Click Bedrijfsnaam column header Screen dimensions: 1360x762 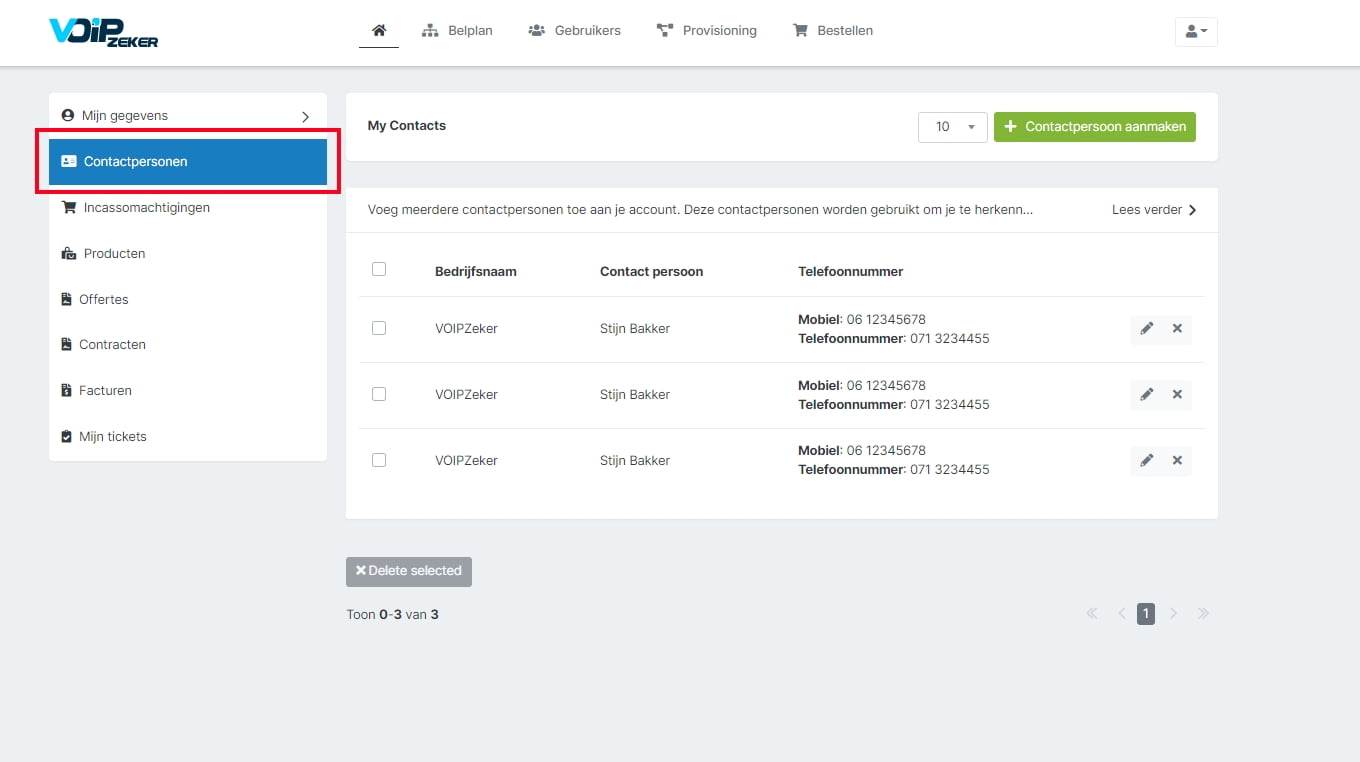point(476,272)
